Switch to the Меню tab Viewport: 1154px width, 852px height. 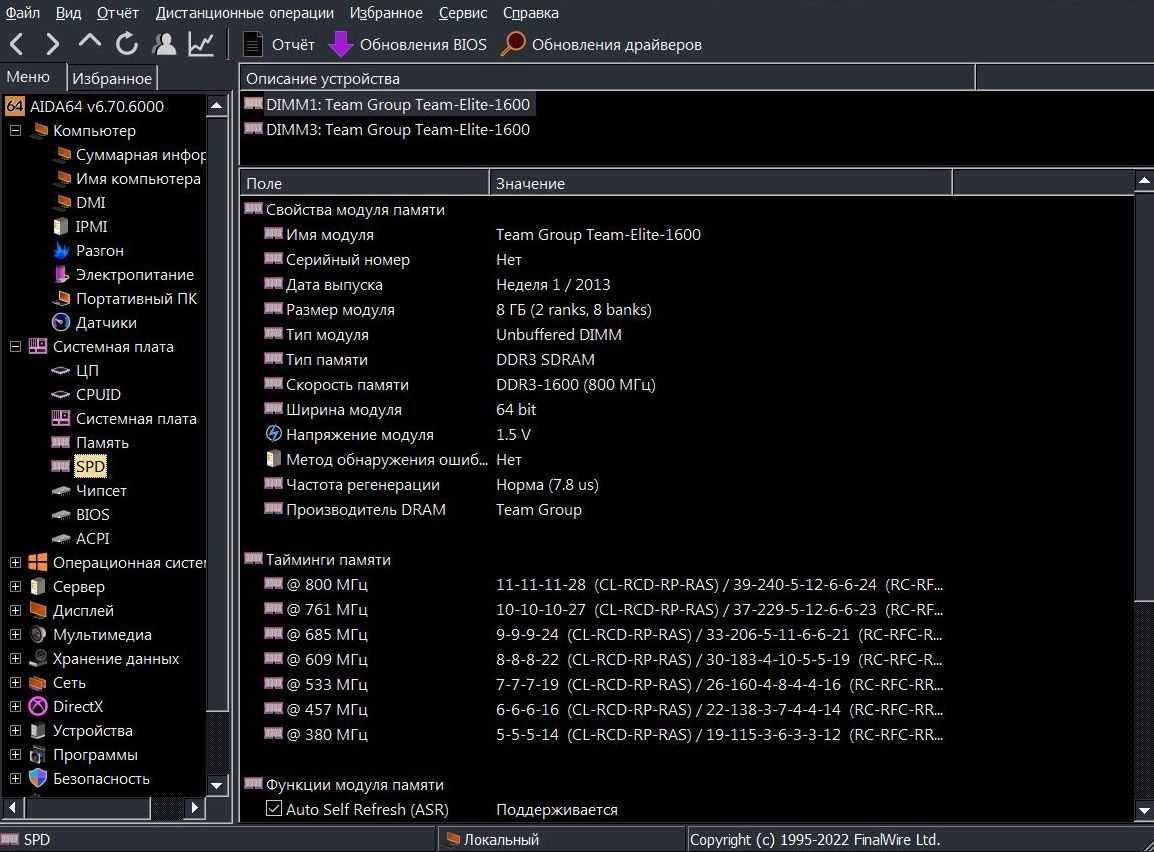pyautogui.click(x=29, y=77)
